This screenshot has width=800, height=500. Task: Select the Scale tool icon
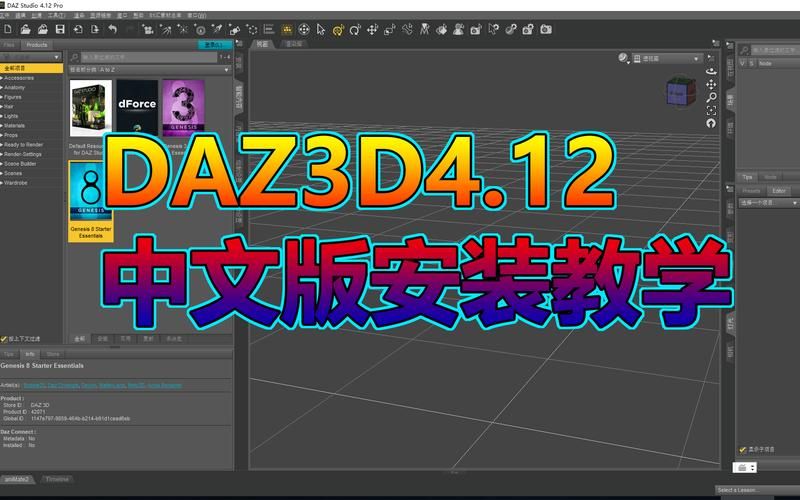tap(390, 30)
